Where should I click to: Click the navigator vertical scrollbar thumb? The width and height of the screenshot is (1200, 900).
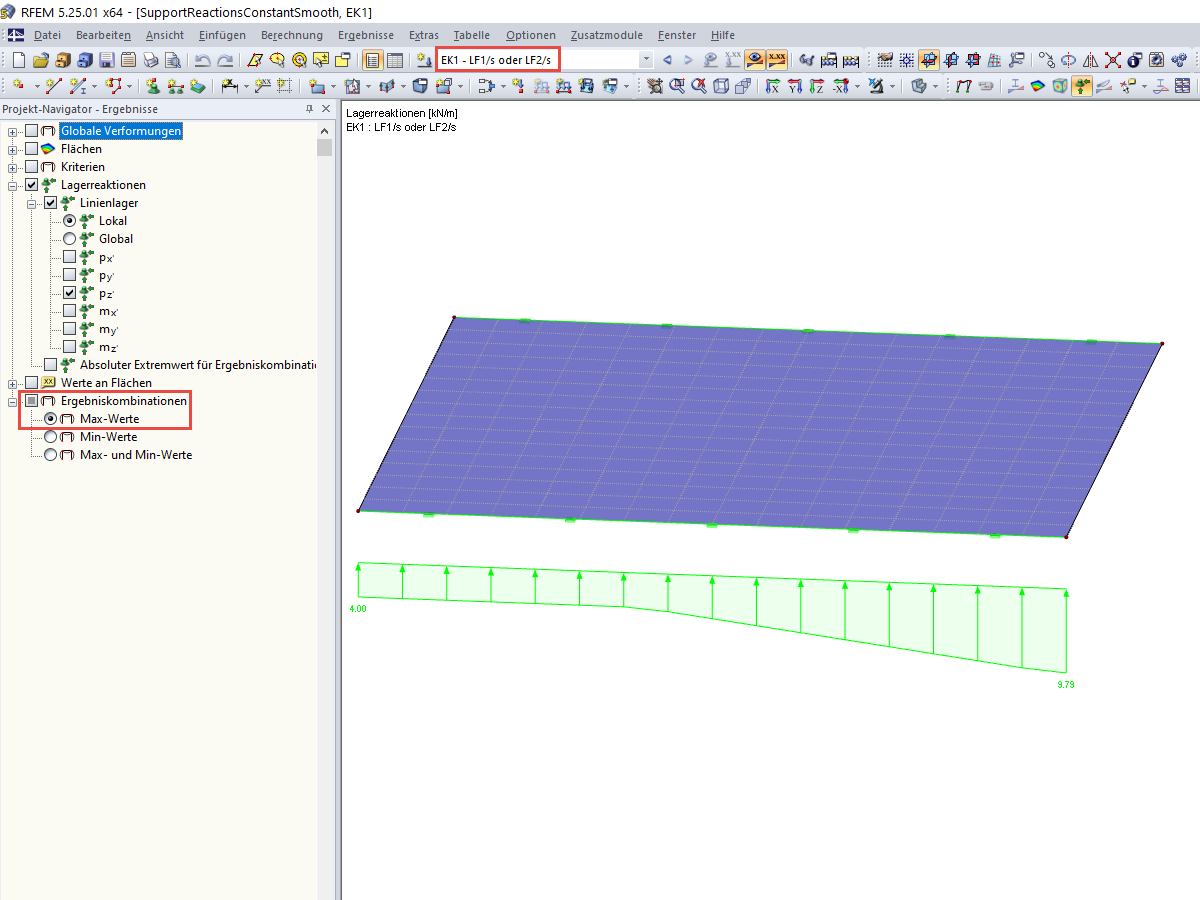(x=325, y=148)
